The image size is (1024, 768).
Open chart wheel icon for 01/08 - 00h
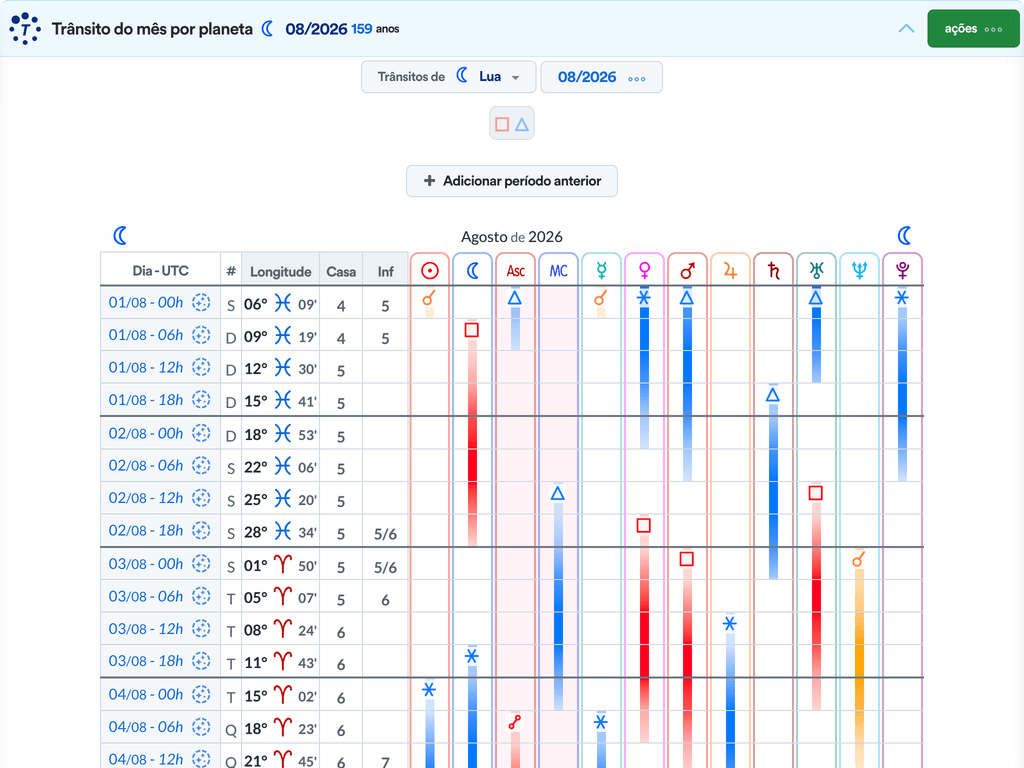(x=201, y=302)
